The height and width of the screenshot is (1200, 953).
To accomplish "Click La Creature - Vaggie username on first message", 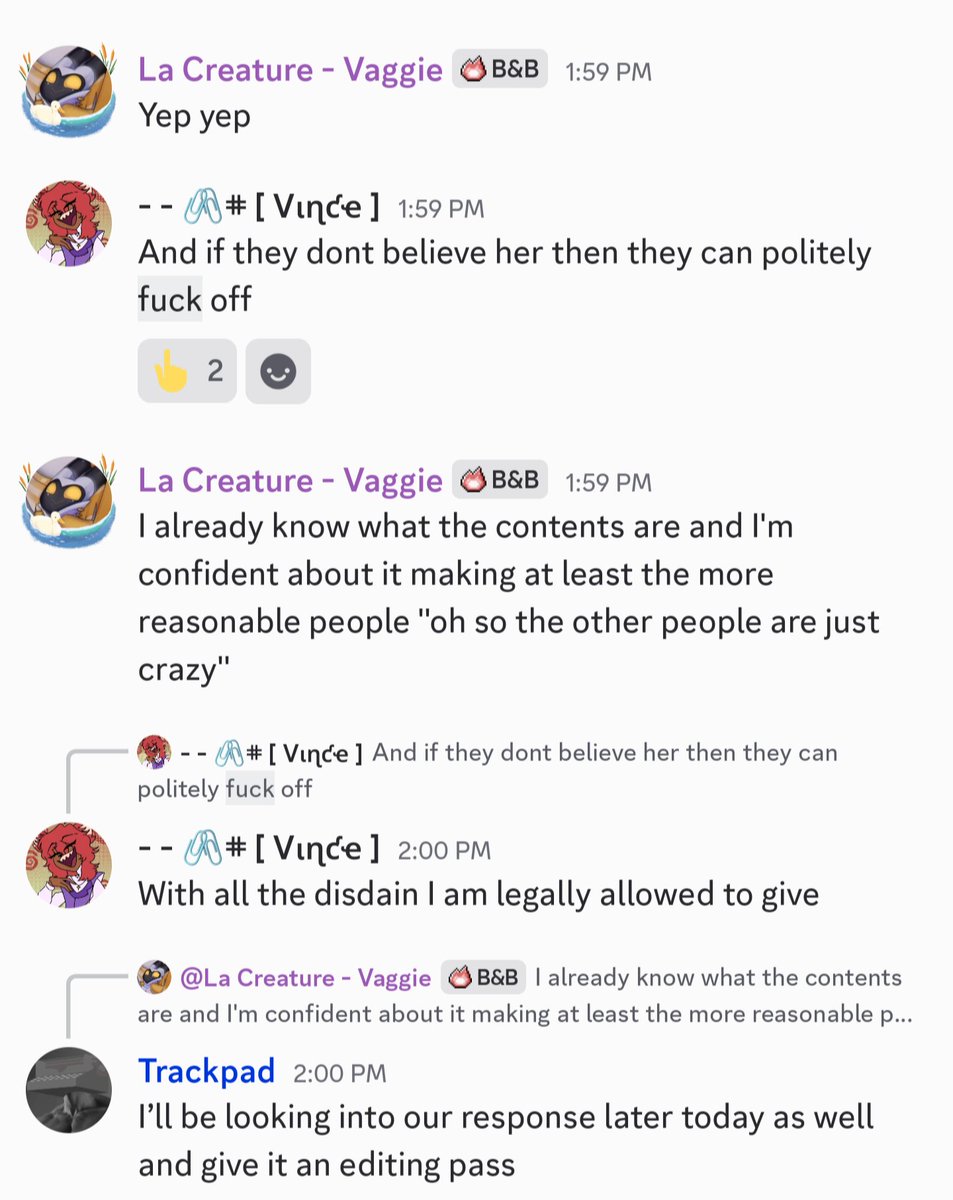I will [290, 70].
